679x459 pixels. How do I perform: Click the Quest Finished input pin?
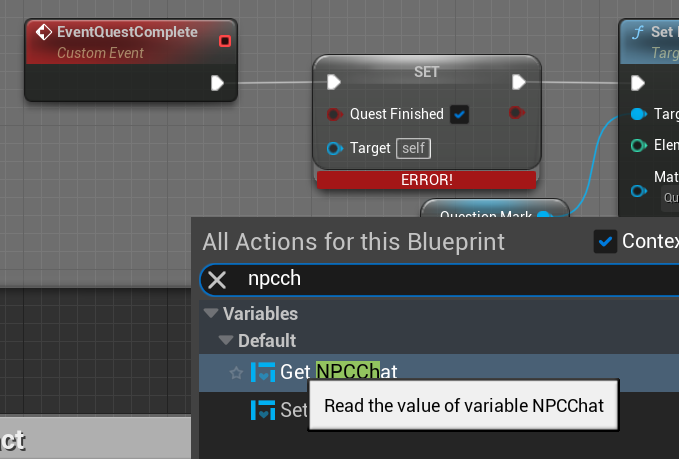click(x=335, y=114)
